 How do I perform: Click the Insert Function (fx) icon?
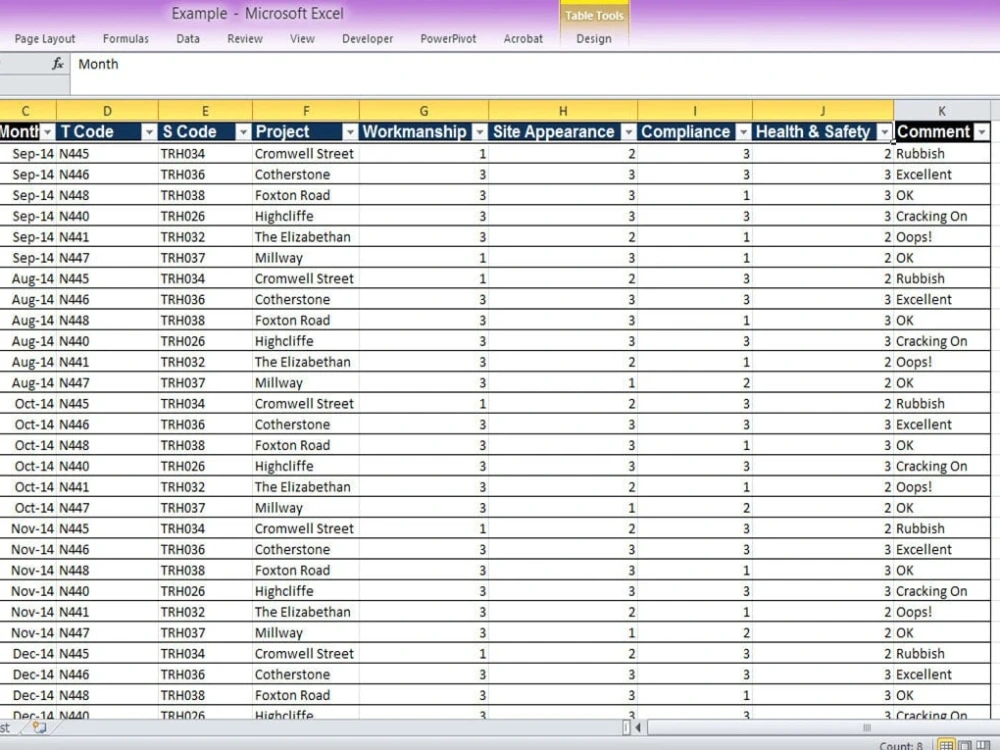point(57,63)
